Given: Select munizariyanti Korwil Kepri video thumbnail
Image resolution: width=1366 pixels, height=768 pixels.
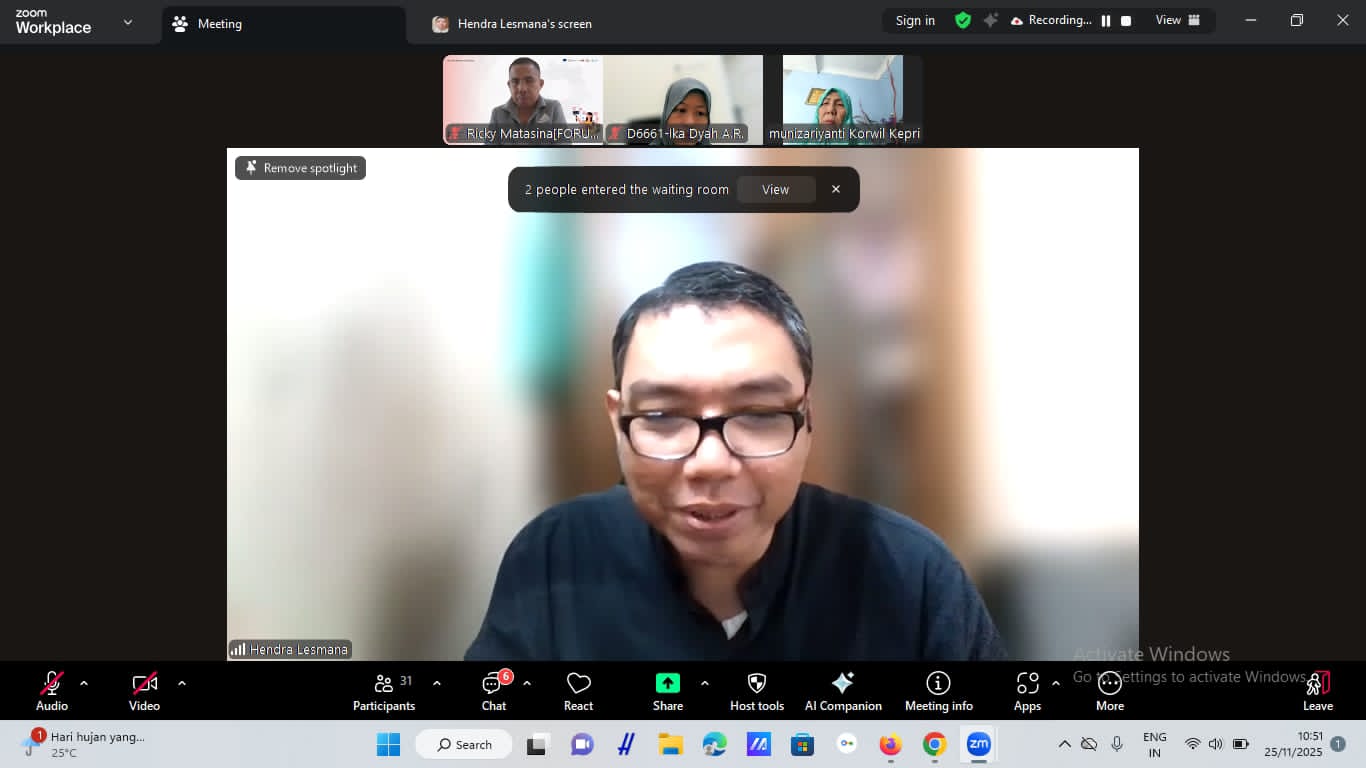Looking at the screenshot, I should pyautogui.click(x=843, y=100).
